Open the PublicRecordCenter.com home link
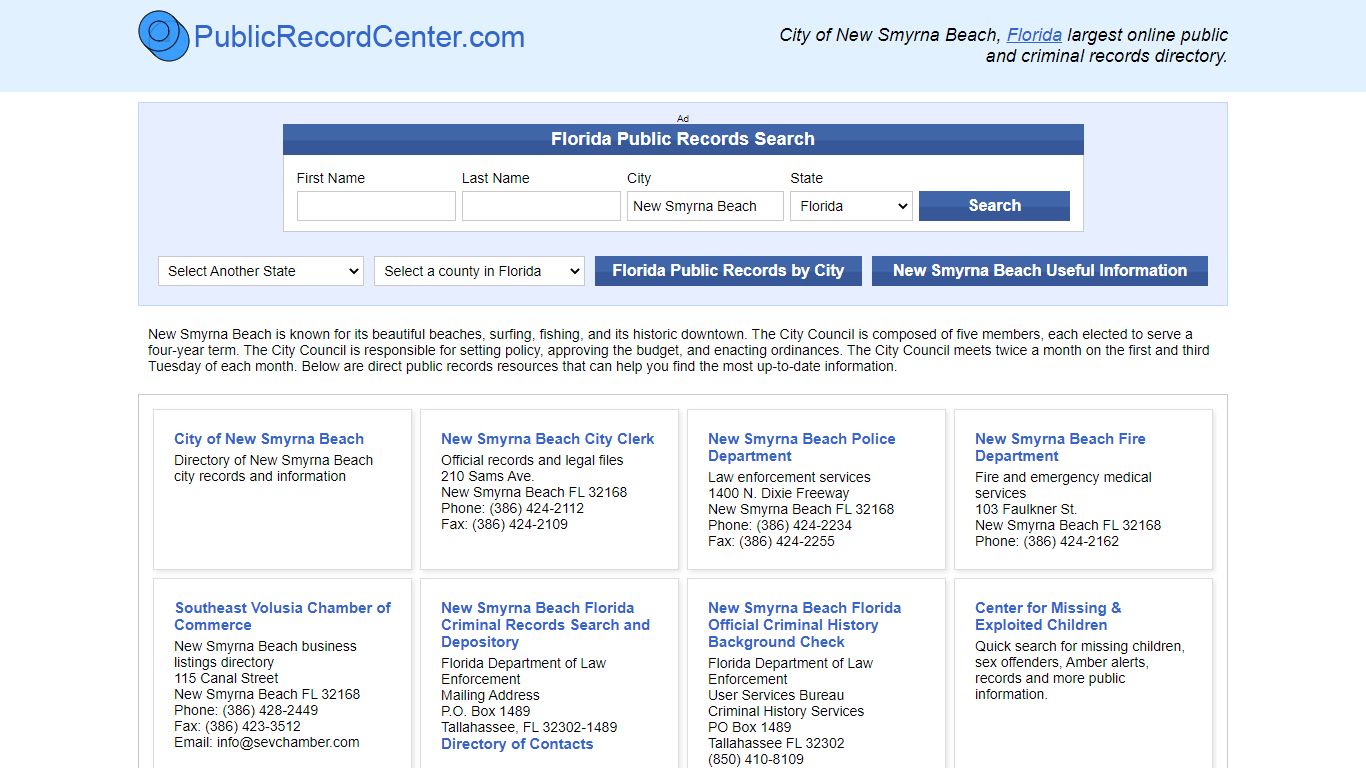 359,37
